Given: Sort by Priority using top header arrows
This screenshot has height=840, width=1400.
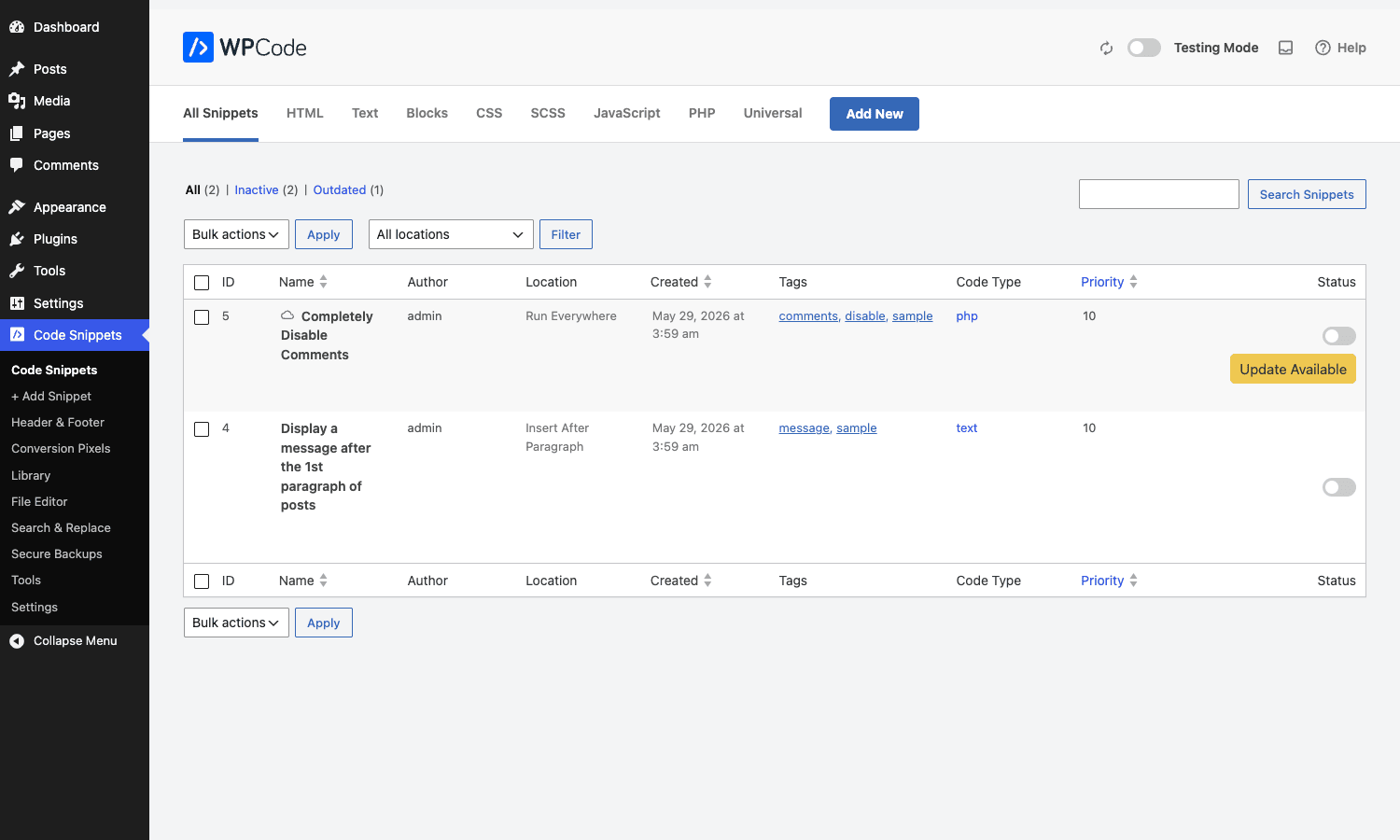Looking at the screenshot, I should (1133, 282).
